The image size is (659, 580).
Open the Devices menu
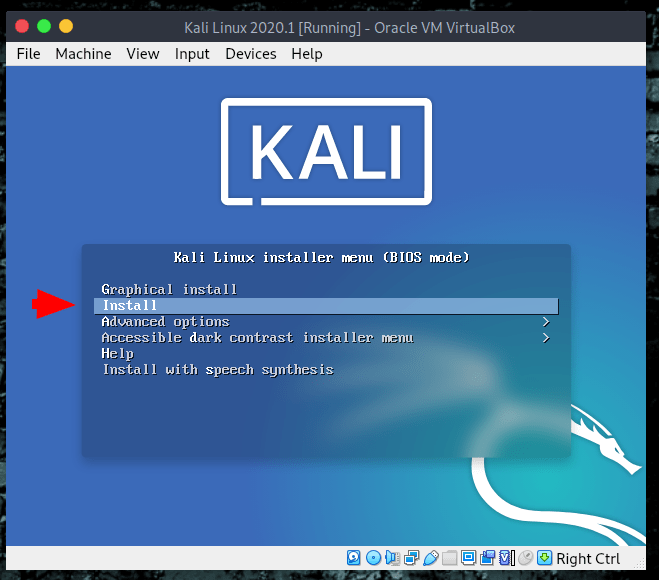251,54
